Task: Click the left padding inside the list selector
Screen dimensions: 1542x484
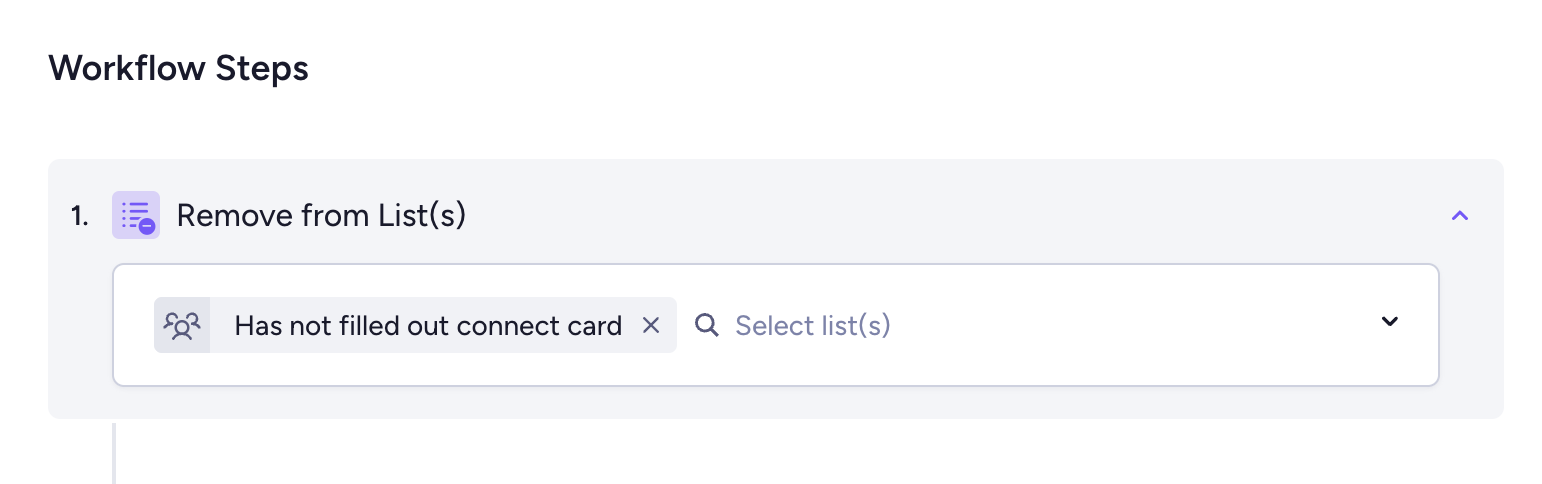Action: point(133,325)
